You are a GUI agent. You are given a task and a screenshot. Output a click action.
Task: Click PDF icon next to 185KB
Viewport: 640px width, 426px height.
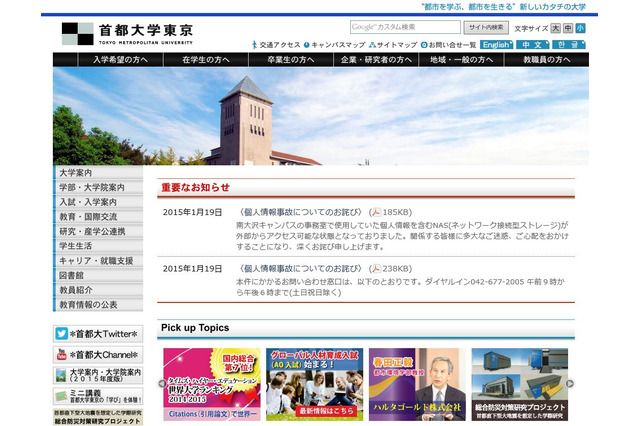[x=376, y=212]
